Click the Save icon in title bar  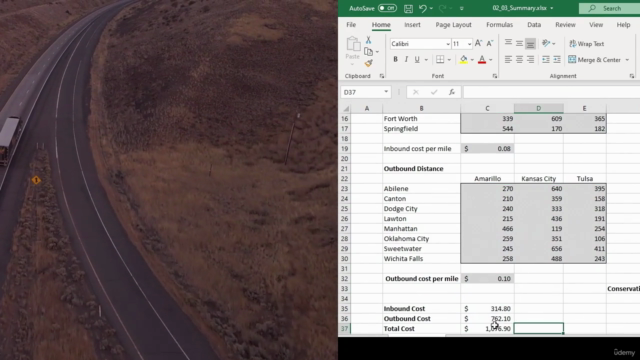(408, 8)
